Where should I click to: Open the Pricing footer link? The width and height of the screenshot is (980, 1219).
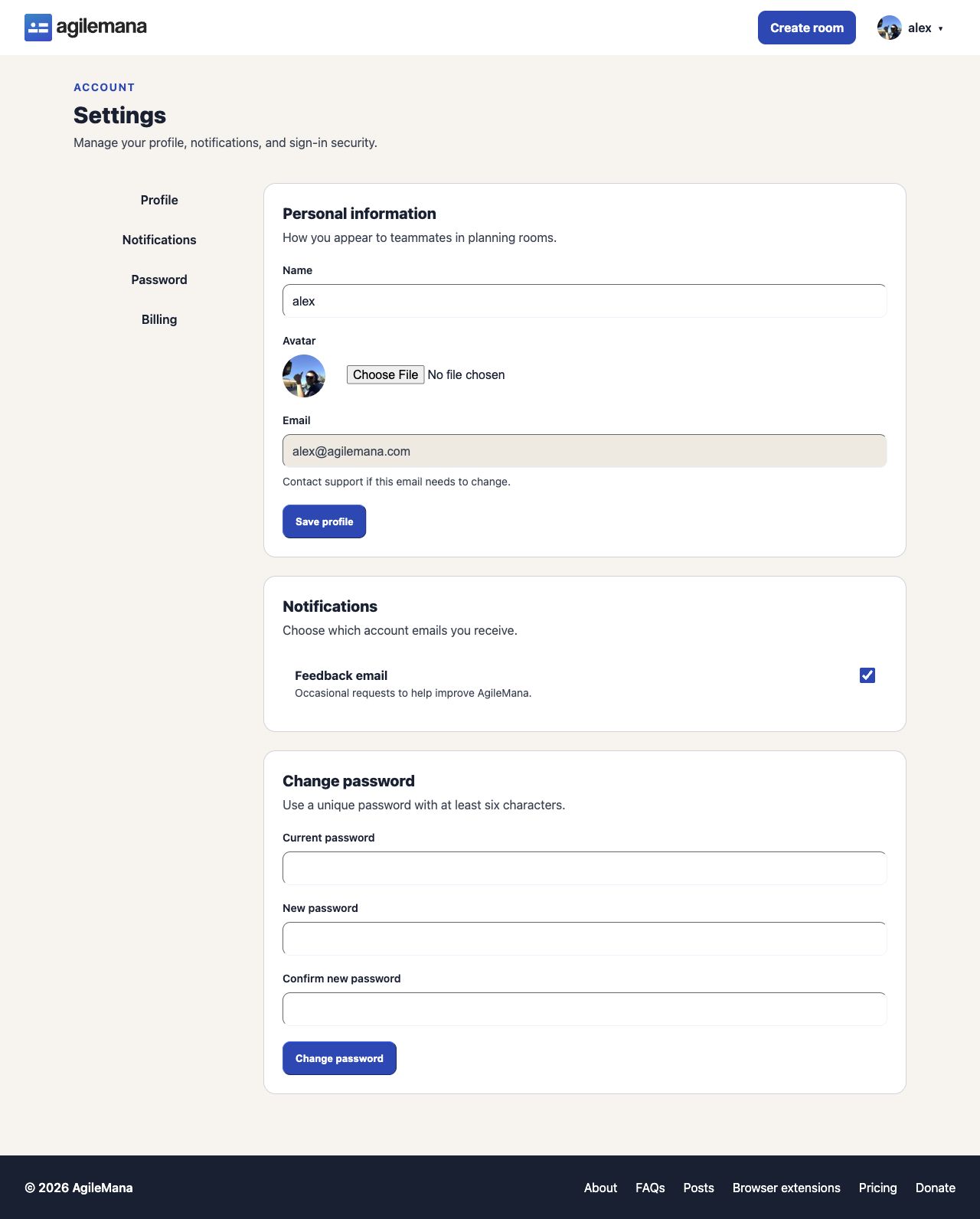click(877, 1188)
